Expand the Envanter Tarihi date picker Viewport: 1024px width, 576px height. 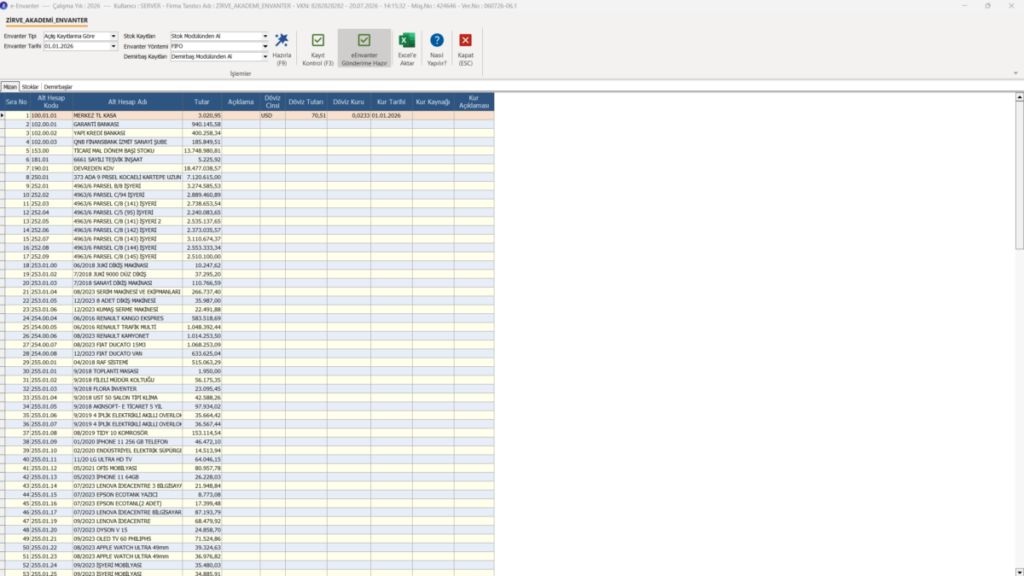113,46
